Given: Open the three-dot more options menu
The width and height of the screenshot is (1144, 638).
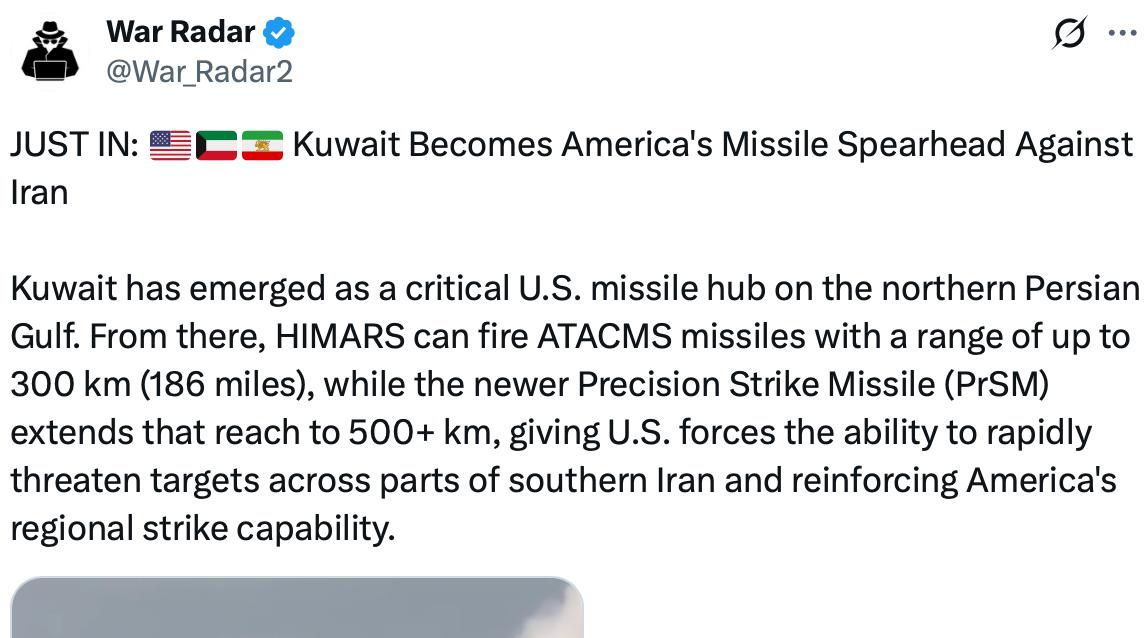Looking at the screenshot, I should pyautogui.click(x=1122, y=33).
